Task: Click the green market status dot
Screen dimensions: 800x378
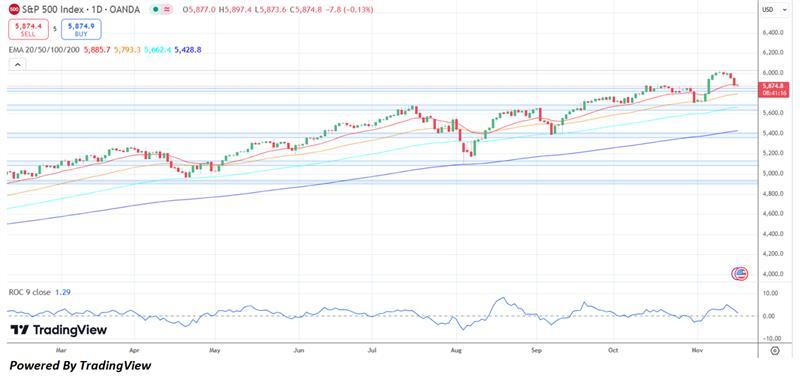Action: coord(155,10)
